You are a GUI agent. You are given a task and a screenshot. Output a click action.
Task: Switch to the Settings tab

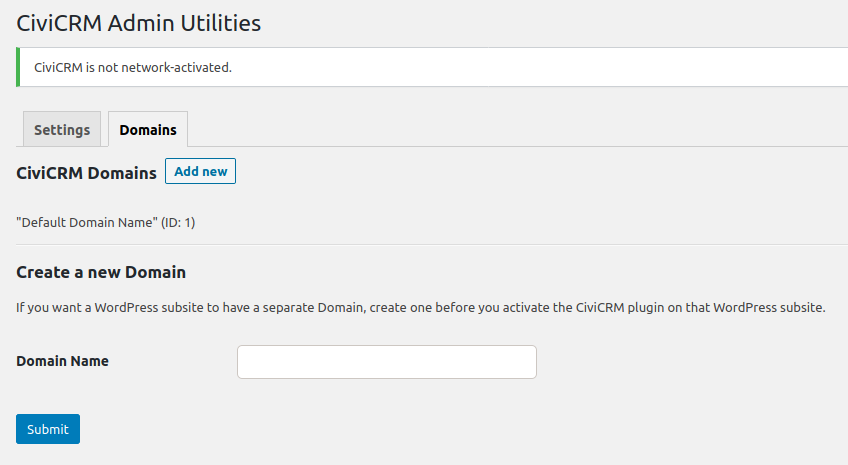(61, 130)
